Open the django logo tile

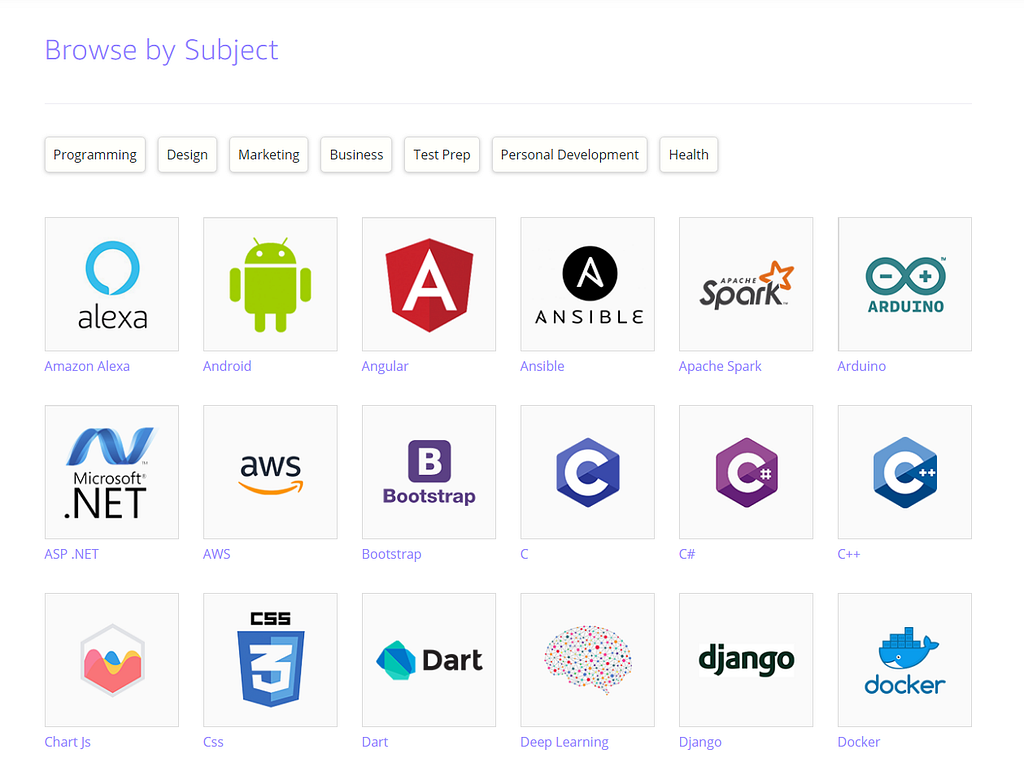pos(746,660)
